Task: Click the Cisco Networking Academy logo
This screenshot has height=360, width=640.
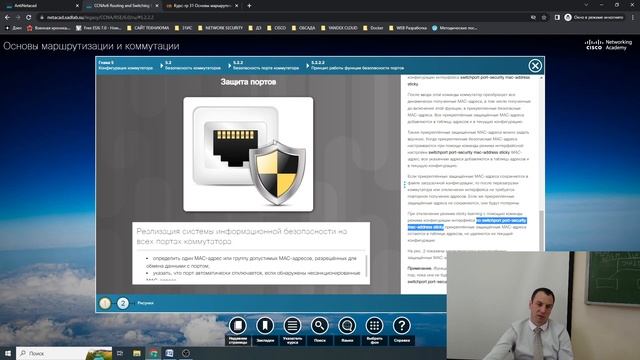Action: 608,44
